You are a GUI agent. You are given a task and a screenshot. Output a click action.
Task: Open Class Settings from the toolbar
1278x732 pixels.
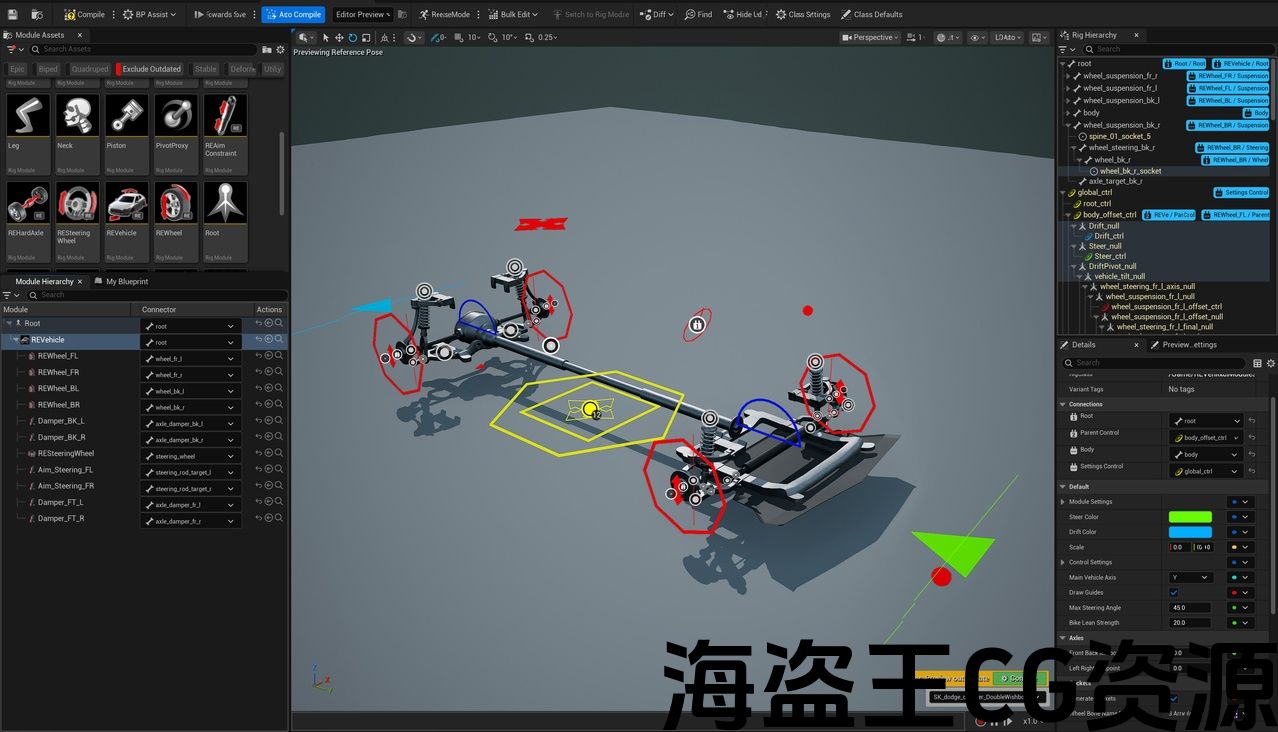pyautogui.click(x=803, y=14)
